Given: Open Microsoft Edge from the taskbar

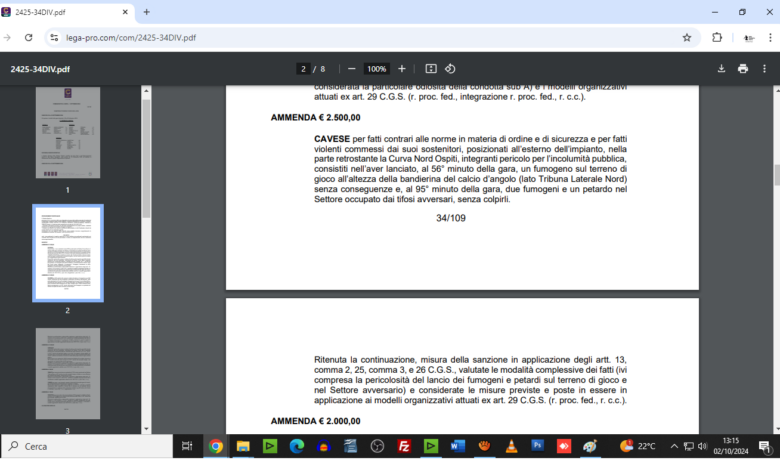Looking at the screenshot, I should point(296,446).
